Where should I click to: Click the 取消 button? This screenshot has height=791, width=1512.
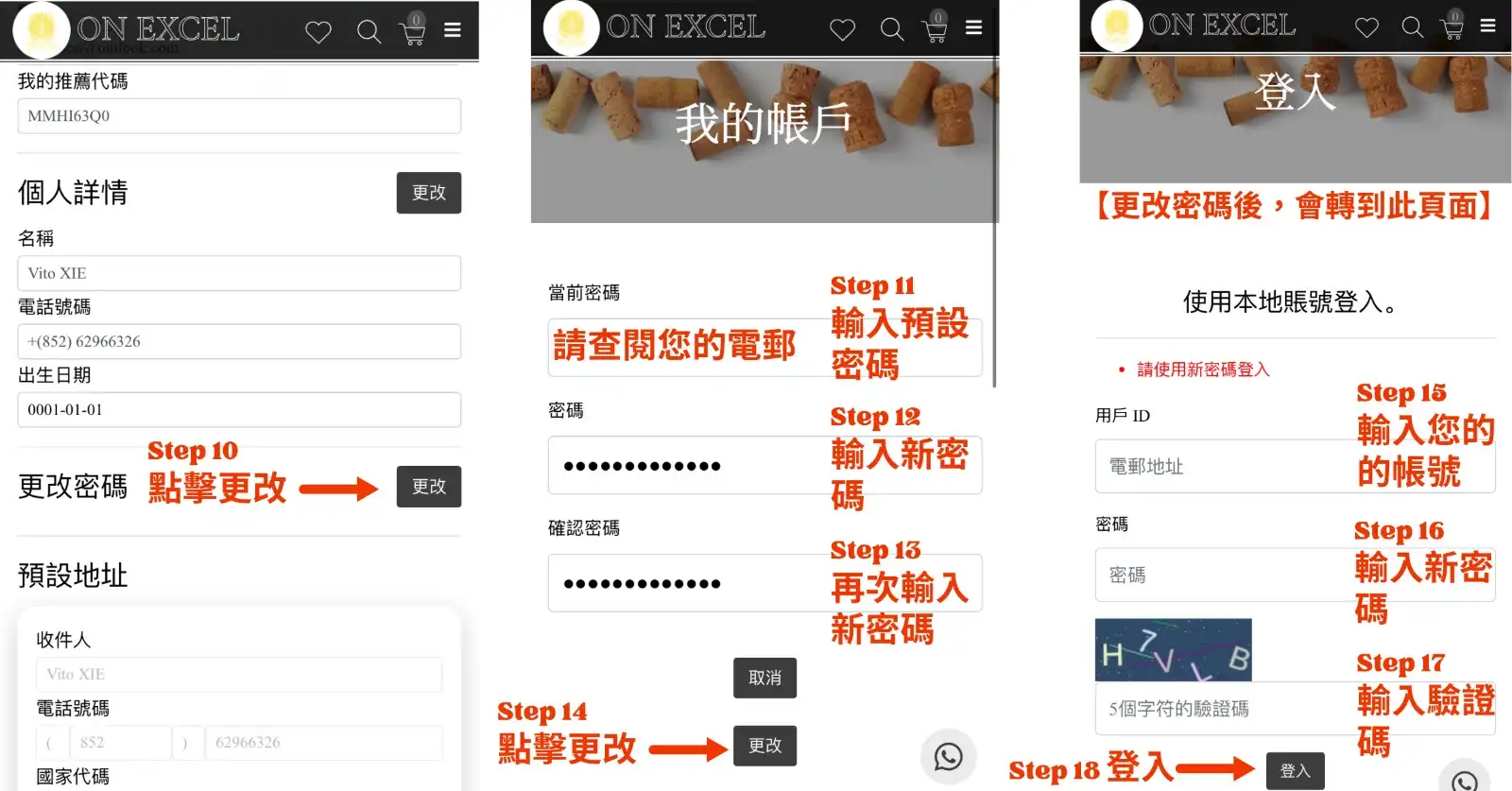click(765, 678)
